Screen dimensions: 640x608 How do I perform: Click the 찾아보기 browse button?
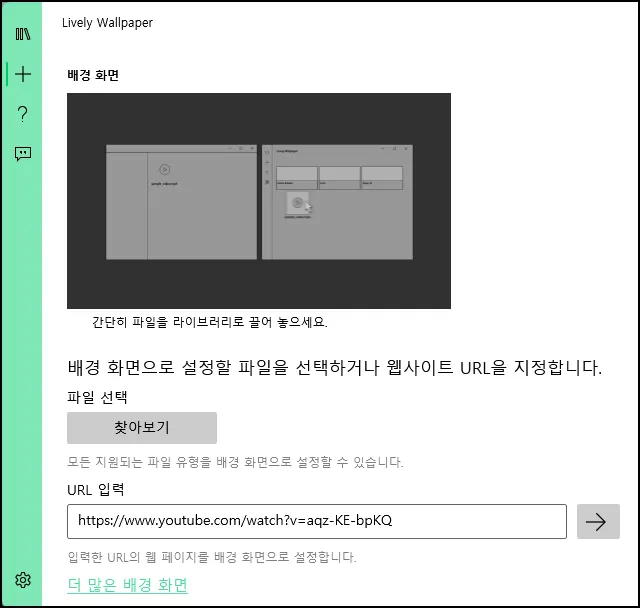click(x=142, y=428)
